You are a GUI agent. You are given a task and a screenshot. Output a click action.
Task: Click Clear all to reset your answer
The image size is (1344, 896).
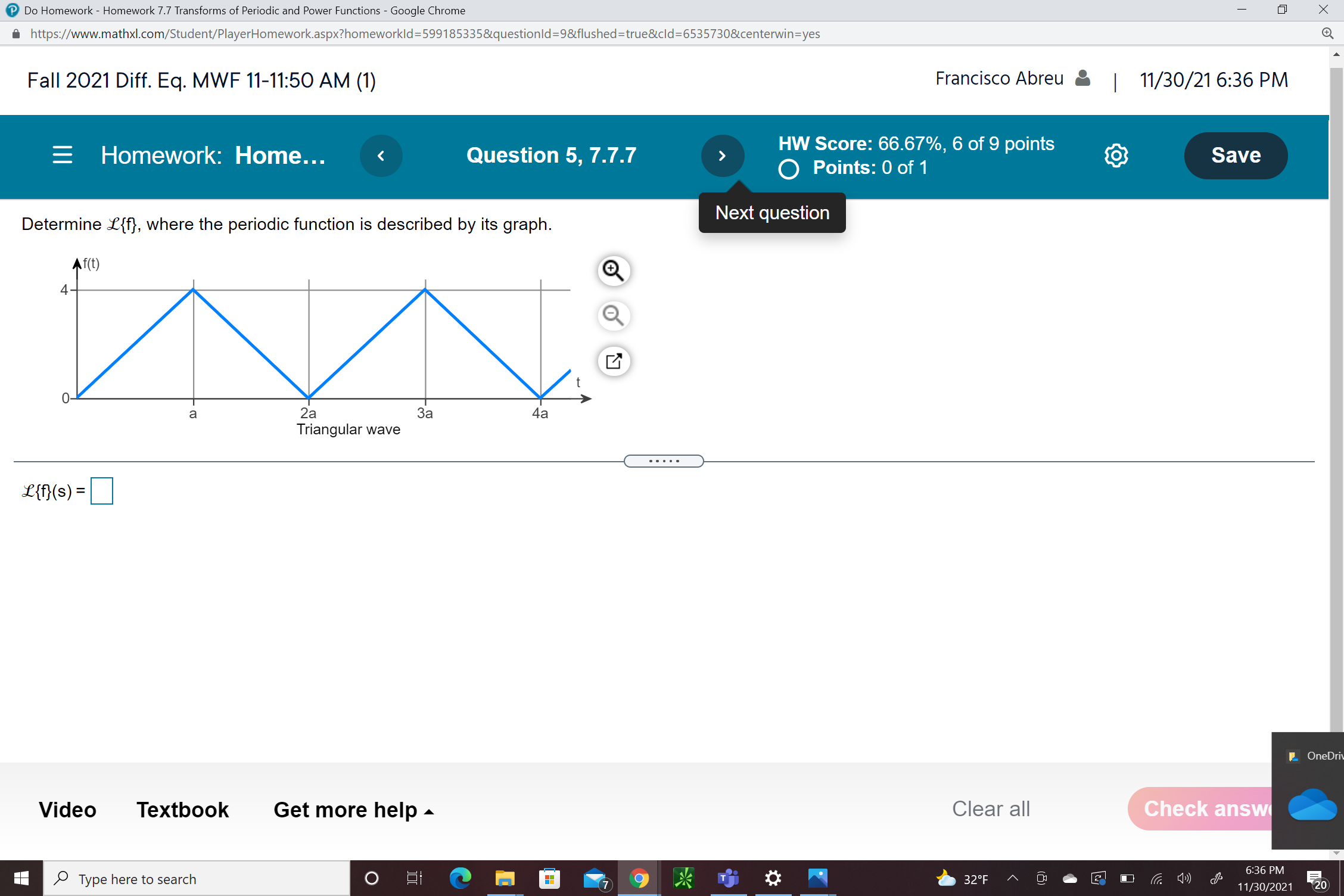coord(991,808)
